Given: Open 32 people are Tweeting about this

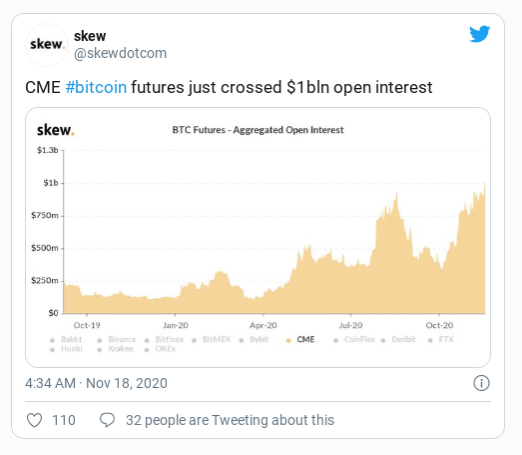Looking at the screenshot, I should pos(230,420).
